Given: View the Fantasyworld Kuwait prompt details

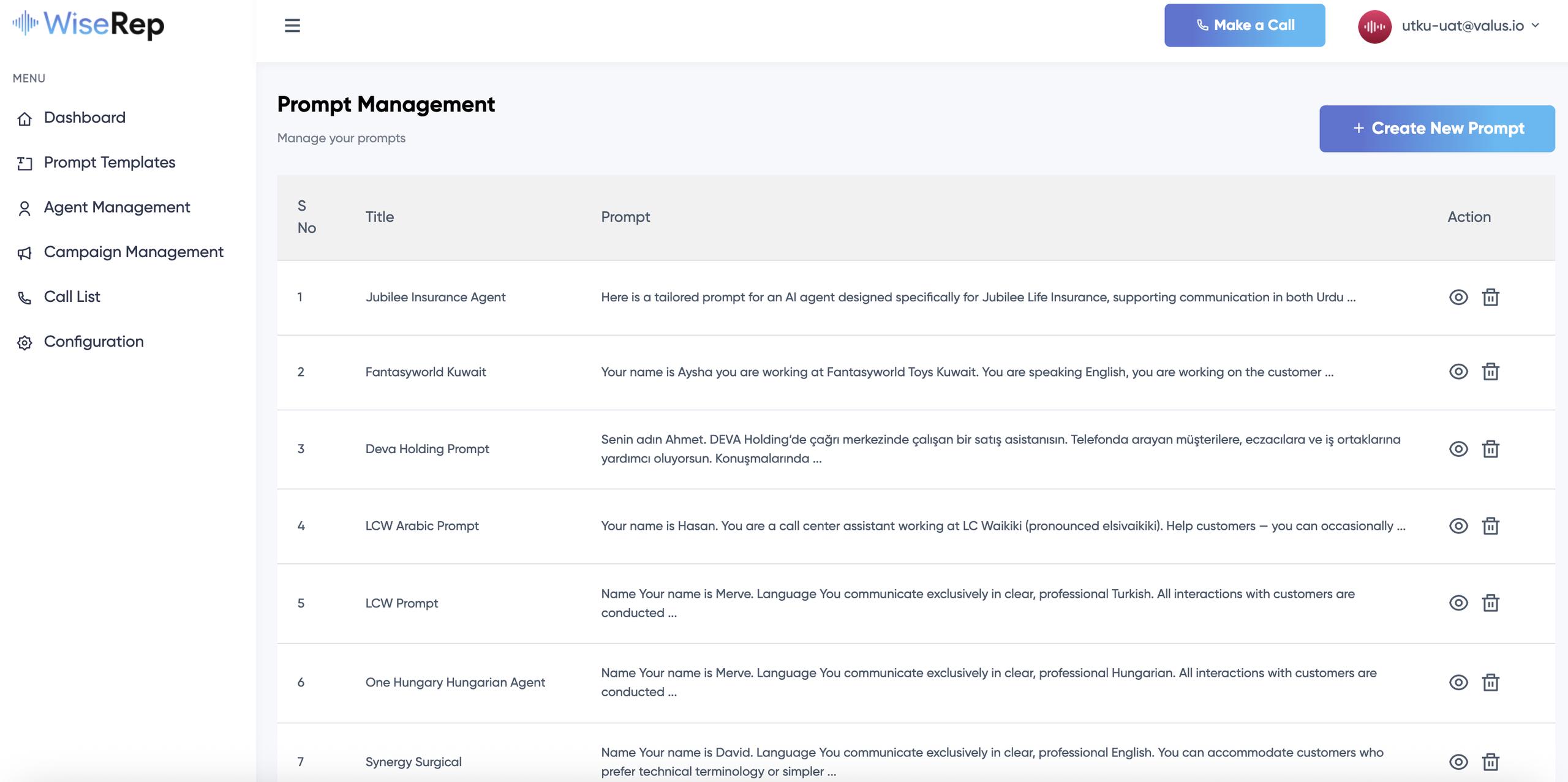Looking at the screenshot, I should [1458, 372].
